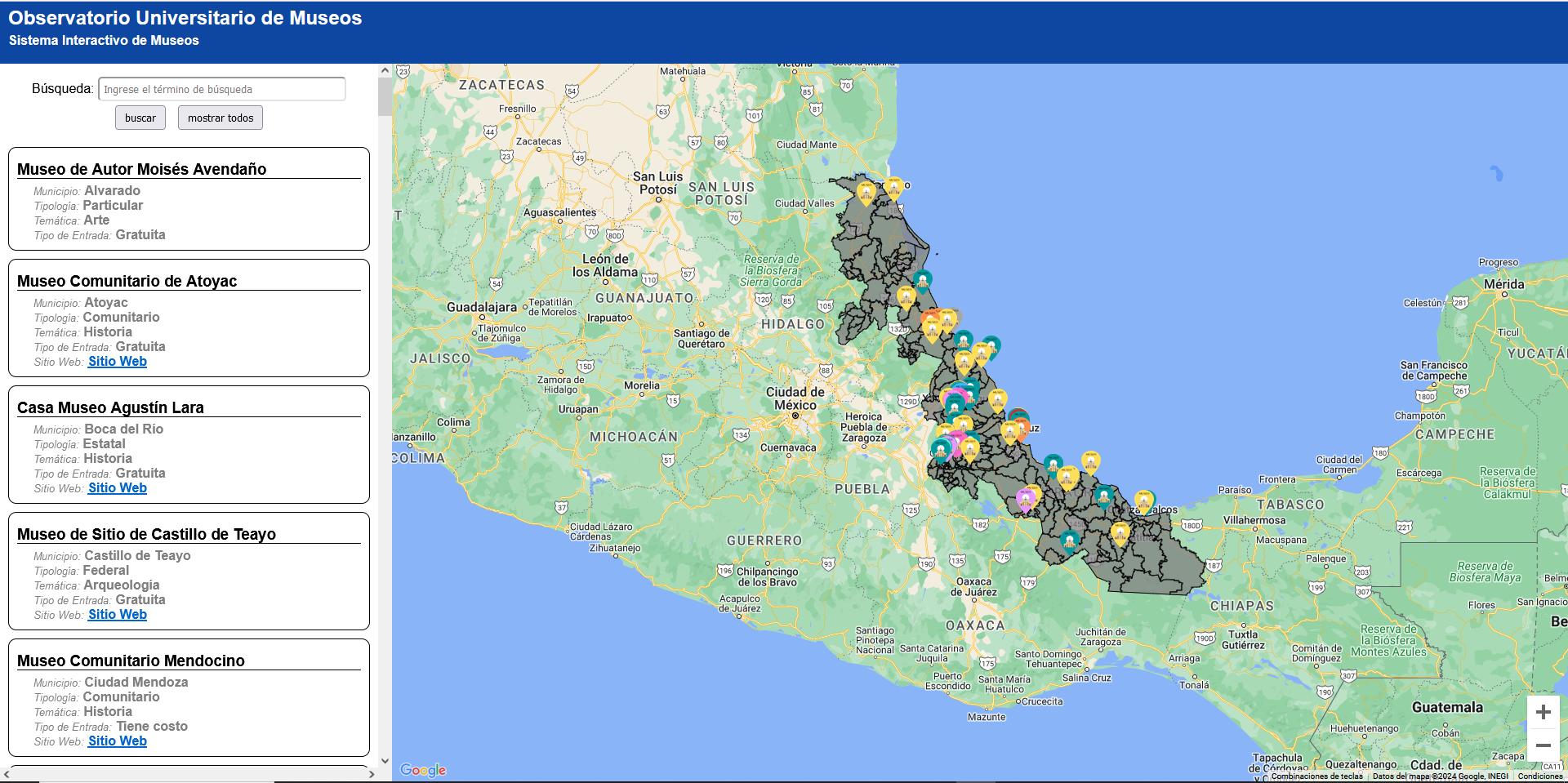Viewport: 1568px width, 783px height.
Task: Open Sitio Web for Casa Museo Agustín Lara
Action: tap(117, 487)
